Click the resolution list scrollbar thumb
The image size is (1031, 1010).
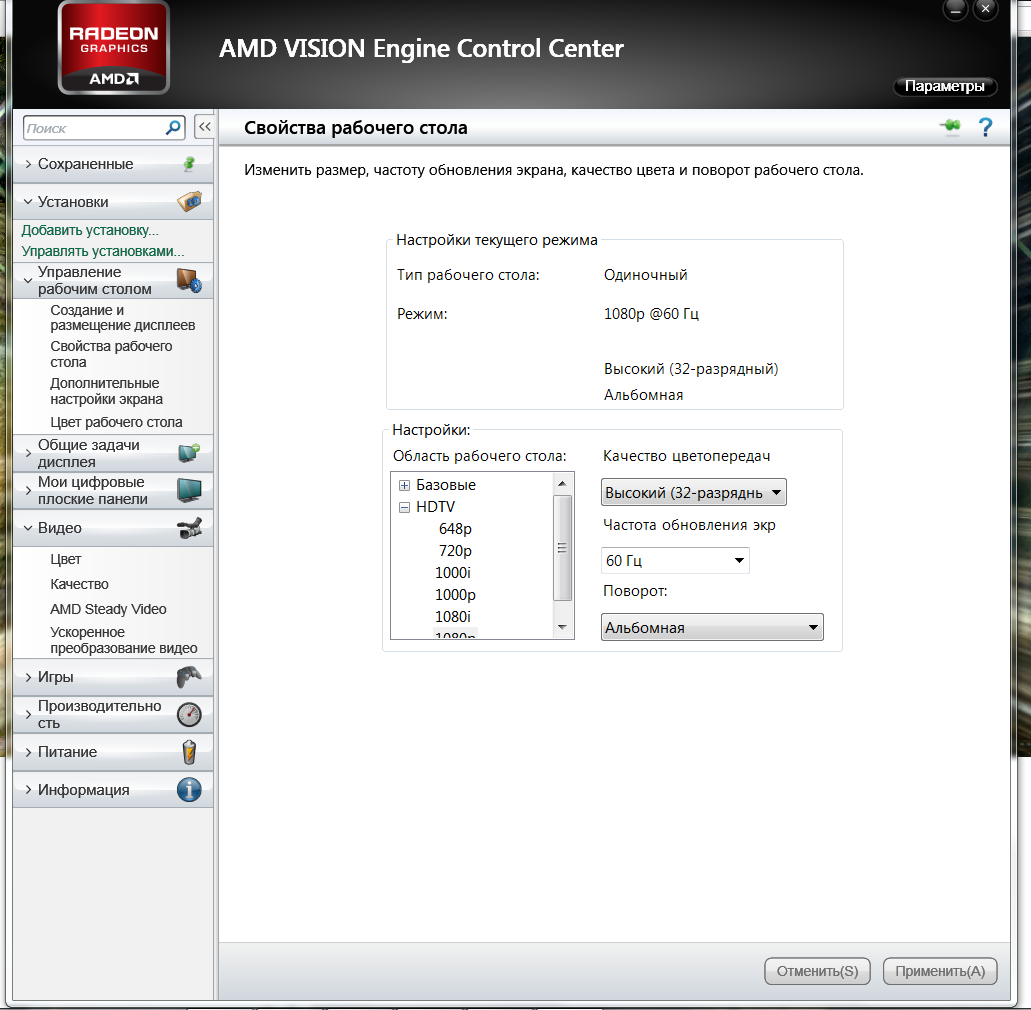pyautogui.click(x=562, y=548)
